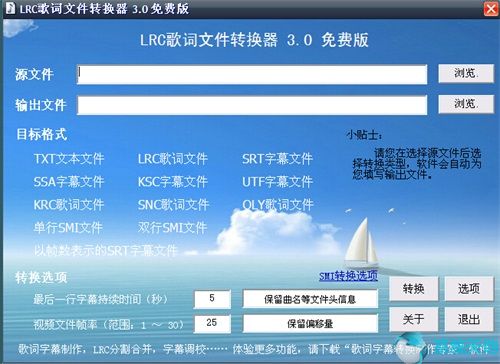Toggle 保留偏移量 option

(310, 323)
